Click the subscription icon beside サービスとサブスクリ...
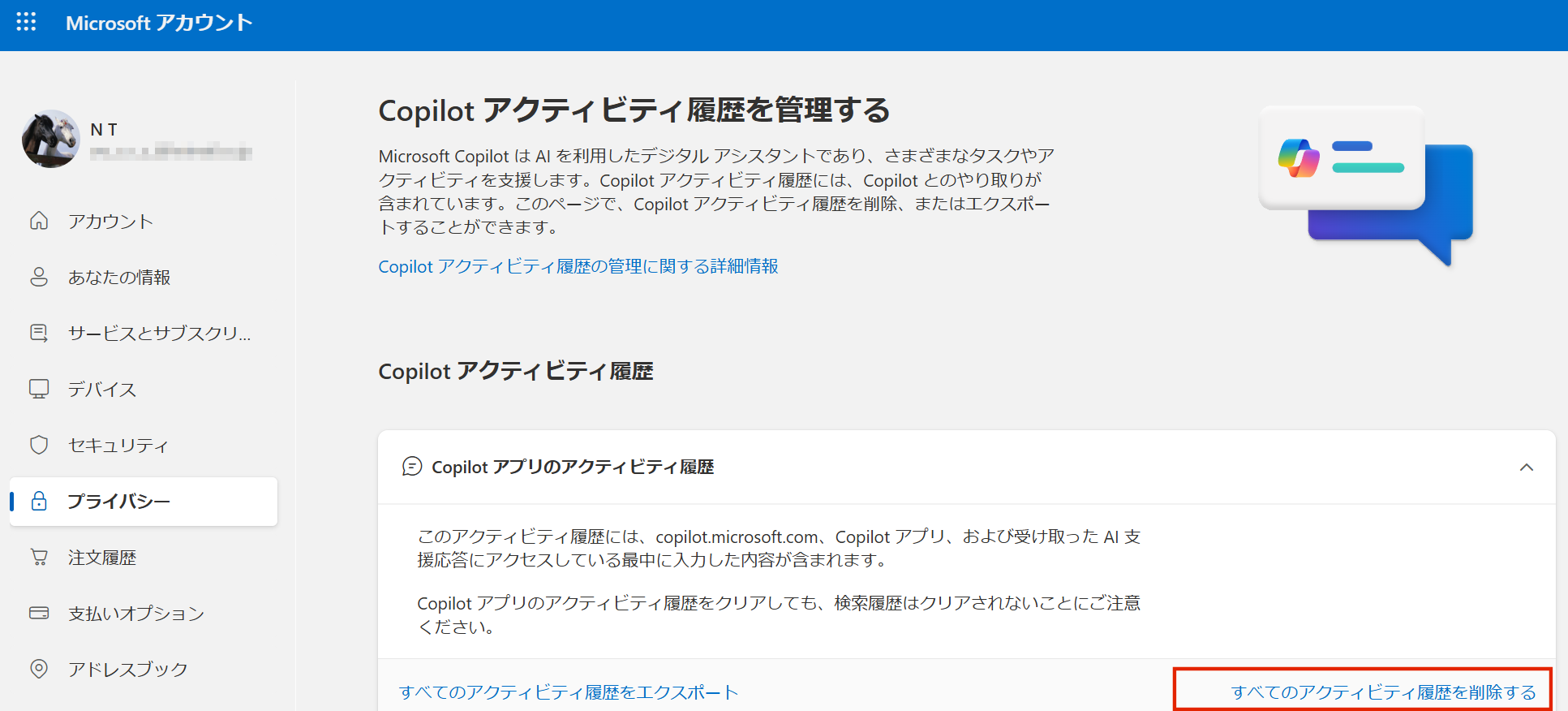Image resolution: width=1568 pixels, height=711 pixels. [x=39, y=333]
